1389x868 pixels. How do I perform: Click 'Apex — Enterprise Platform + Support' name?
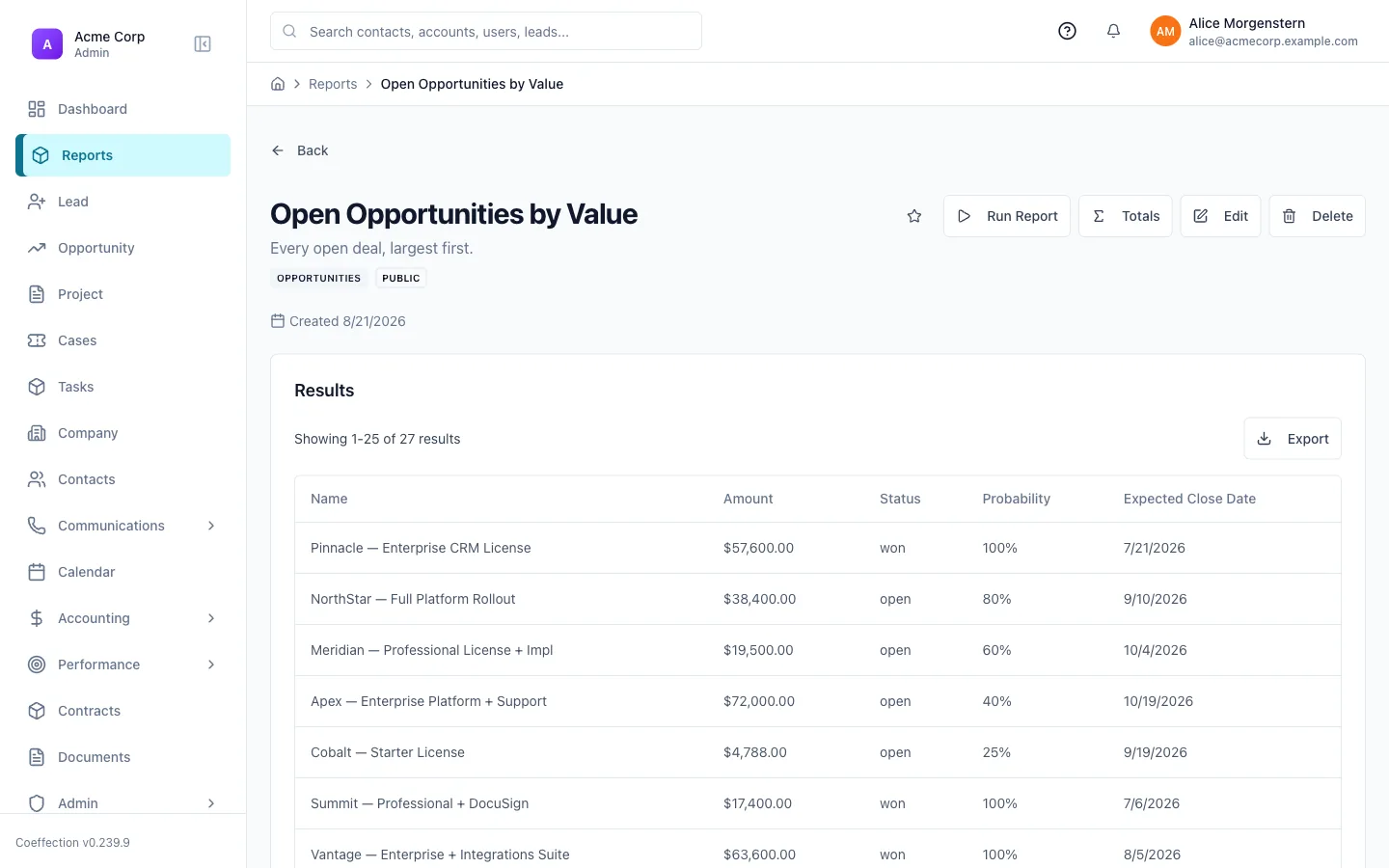tap(428, 701)
